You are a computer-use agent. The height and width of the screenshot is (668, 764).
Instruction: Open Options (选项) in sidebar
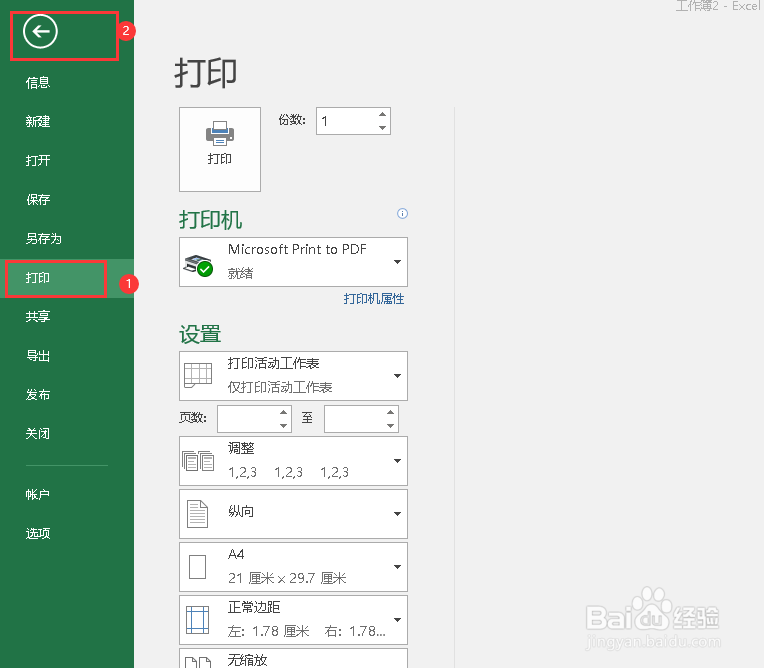click(x=38, y=534)
